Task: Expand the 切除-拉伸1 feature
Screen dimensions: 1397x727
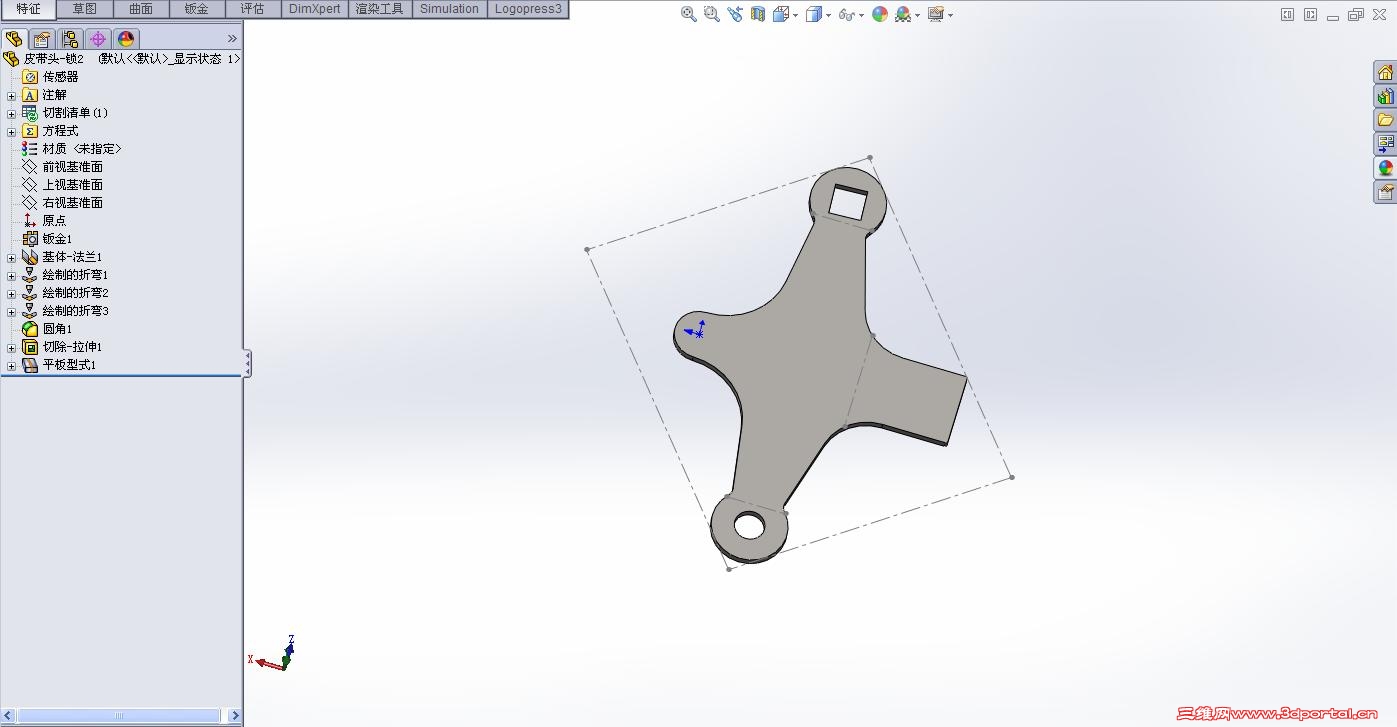Action: [12, 347]
